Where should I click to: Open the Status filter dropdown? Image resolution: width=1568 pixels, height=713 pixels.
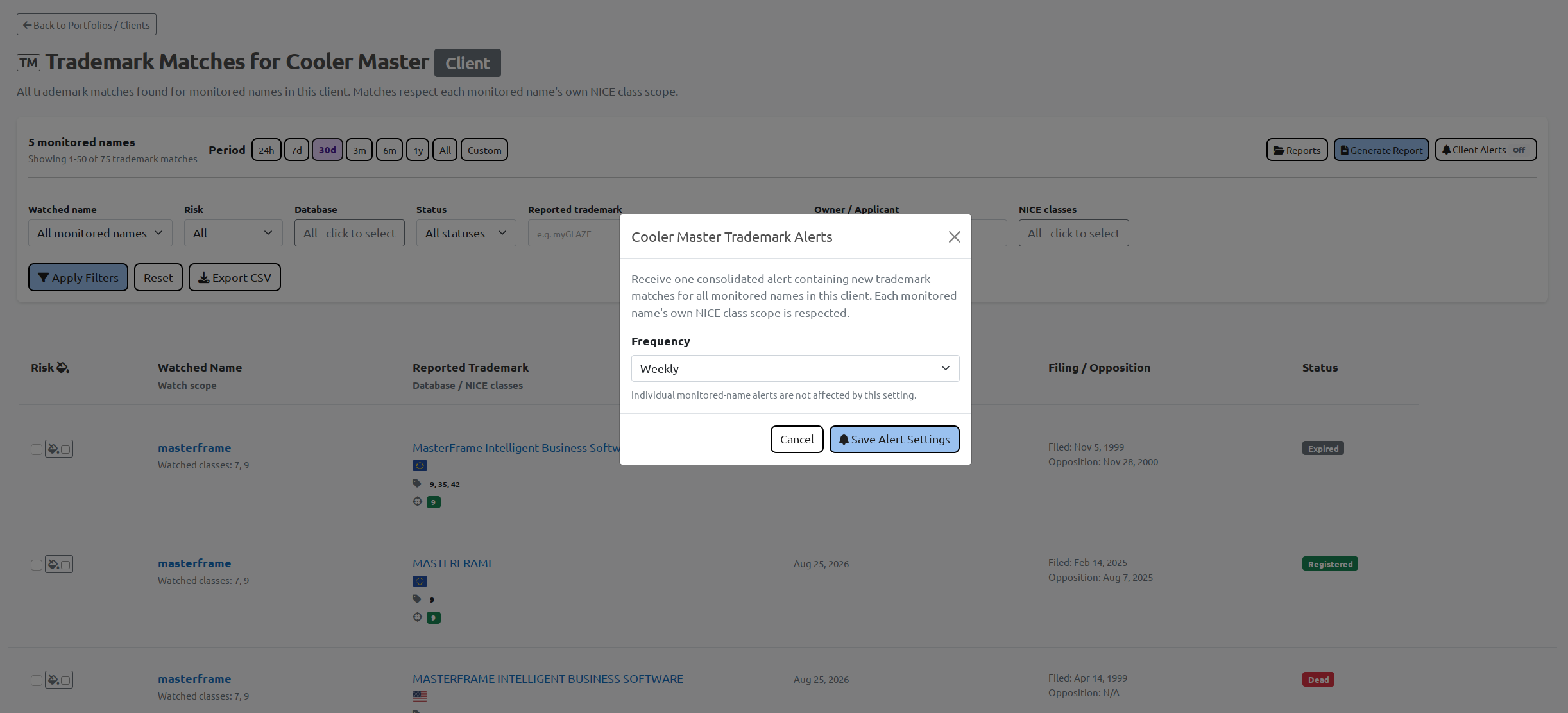[x=466, y=234]
